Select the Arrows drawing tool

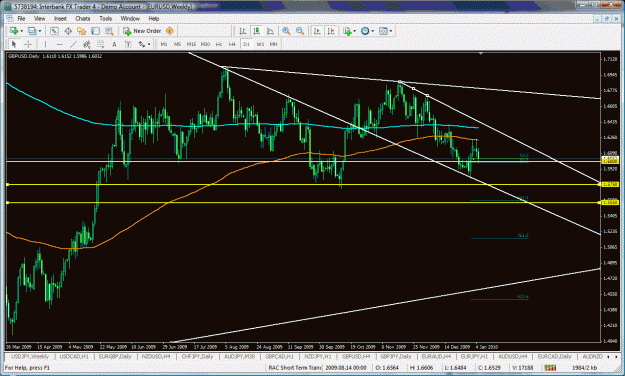pyautogui.click(x=142, y=44)
